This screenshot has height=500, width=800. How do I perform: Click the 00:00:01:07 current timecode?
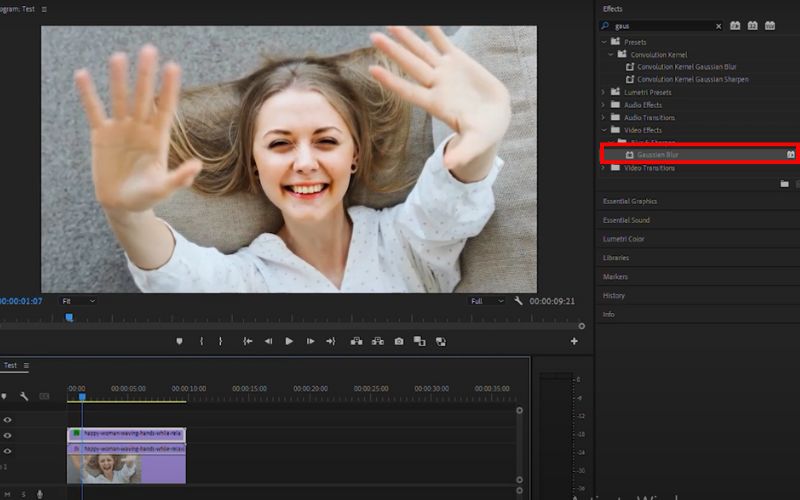(x=21, y=301)
